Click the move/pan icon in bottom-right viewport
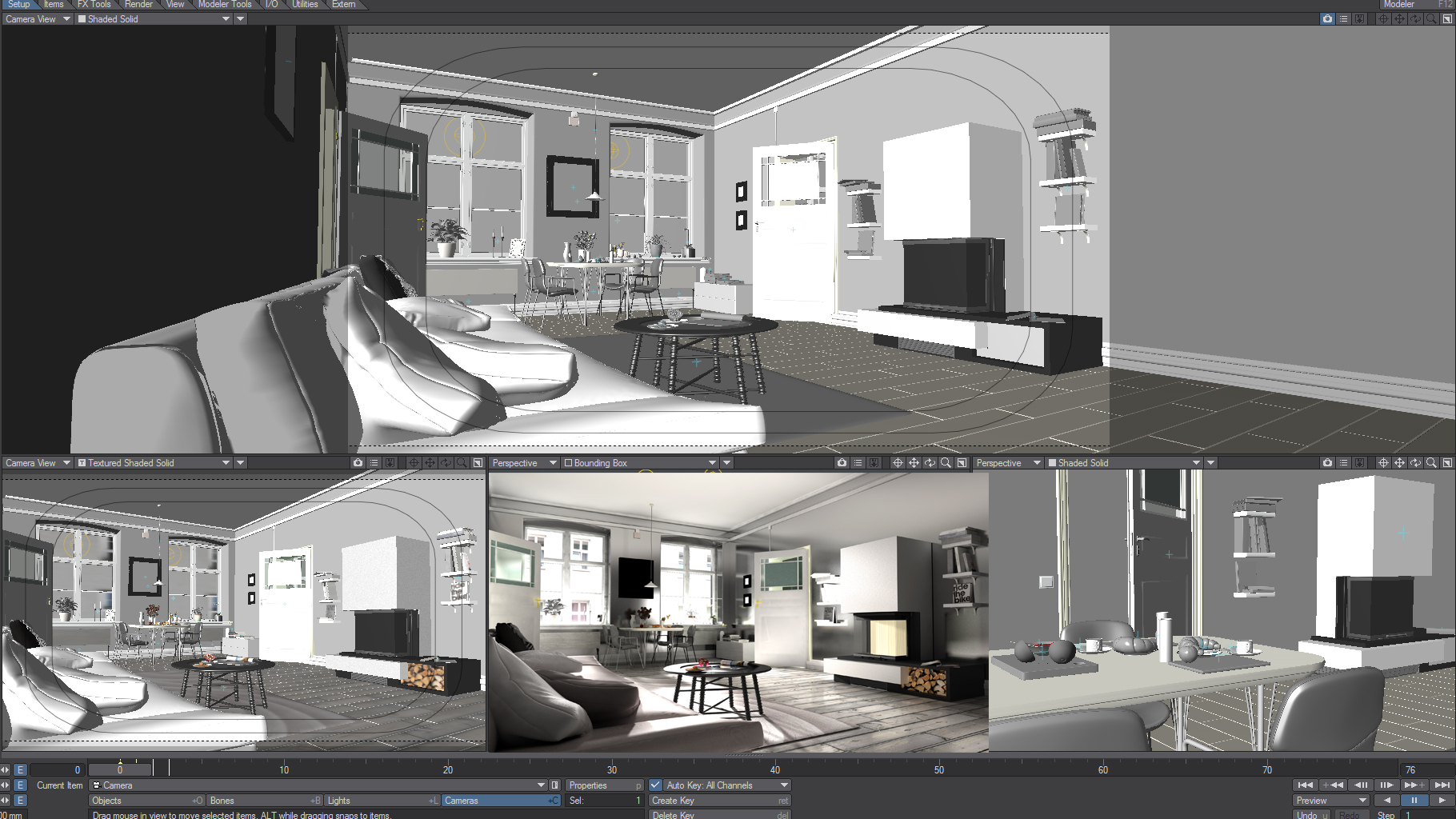This screenshot has width=1456, height=819. [1399, 463]
